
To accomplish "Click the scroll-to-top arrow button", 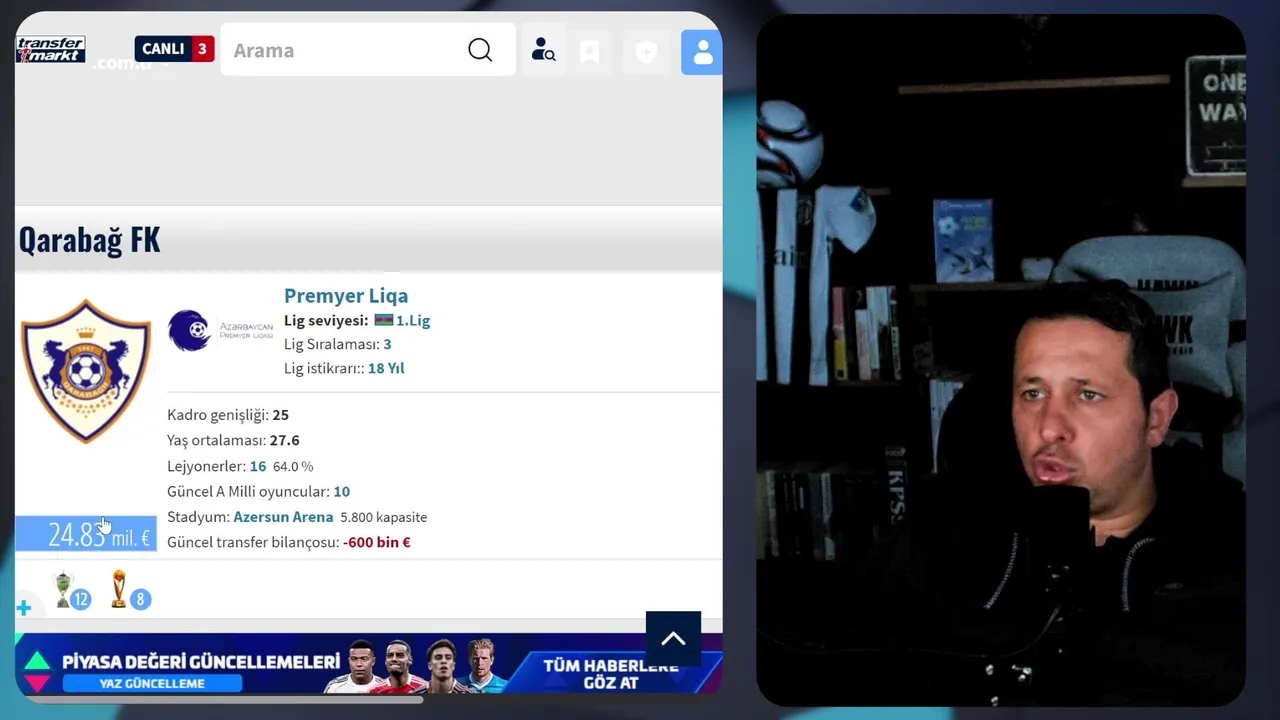I will pos(673,639).
